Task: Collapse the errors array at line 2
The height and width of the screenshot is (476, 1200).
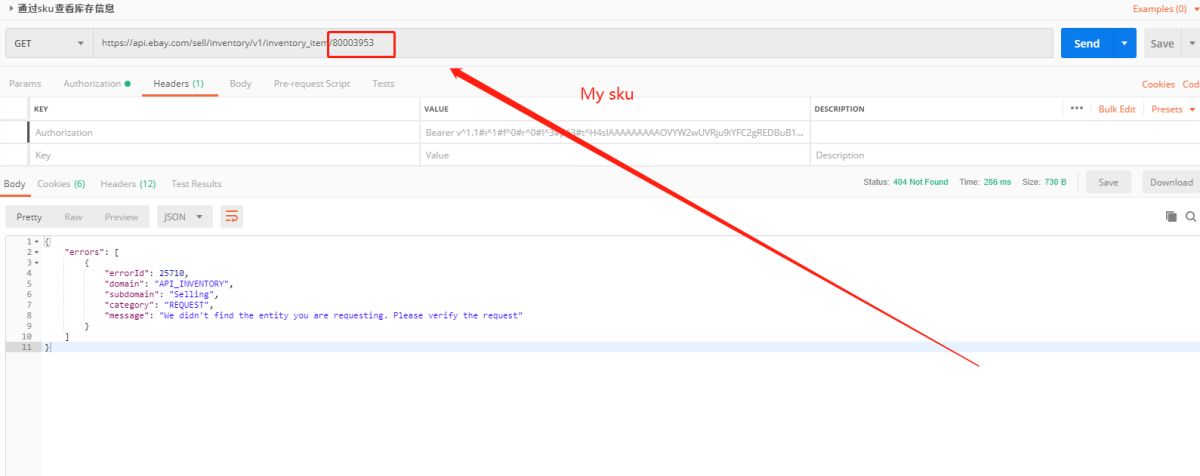Action: coord(37,252)
